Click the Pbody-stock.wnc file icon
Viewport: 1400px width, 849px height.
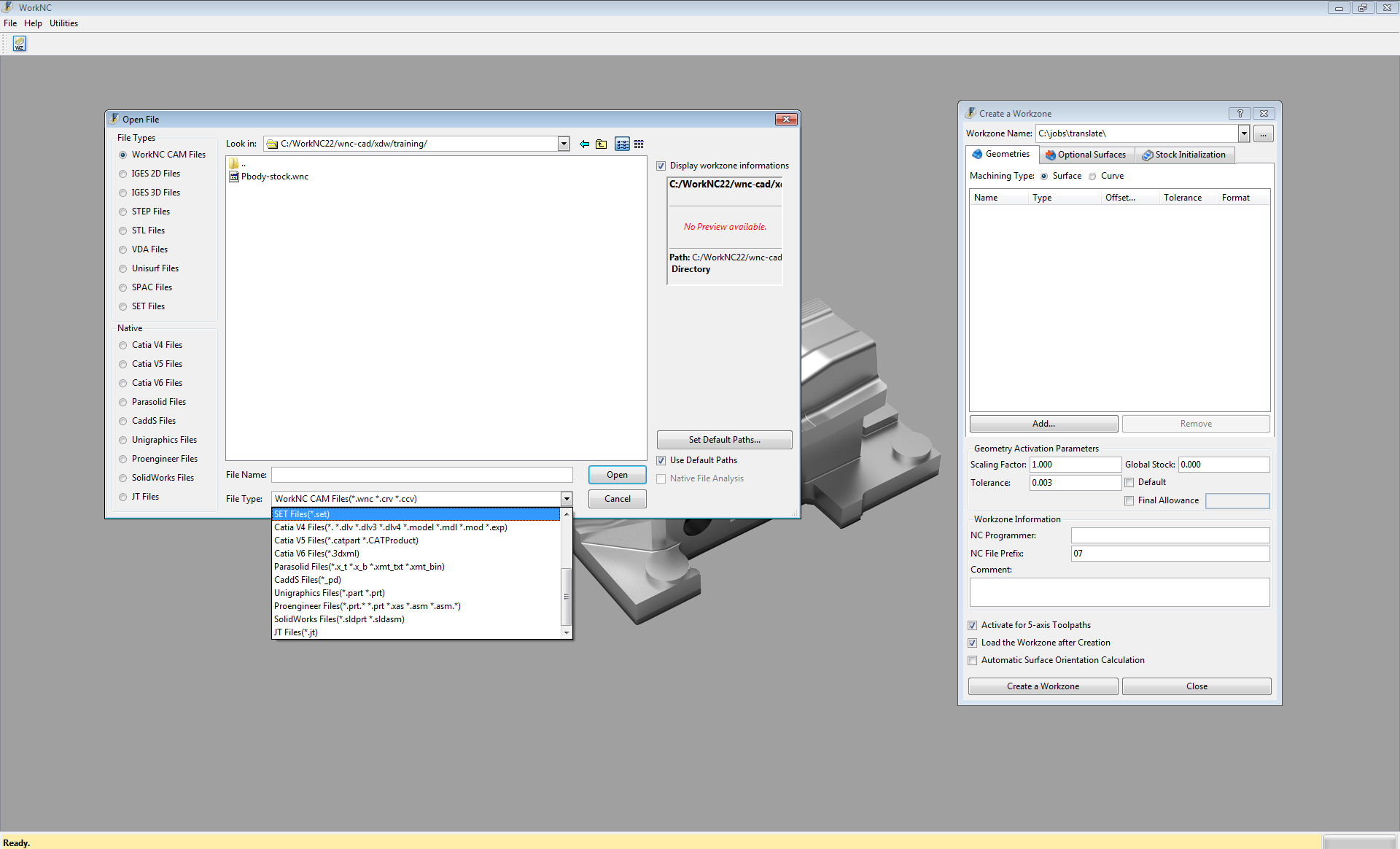tap(234, 177)
